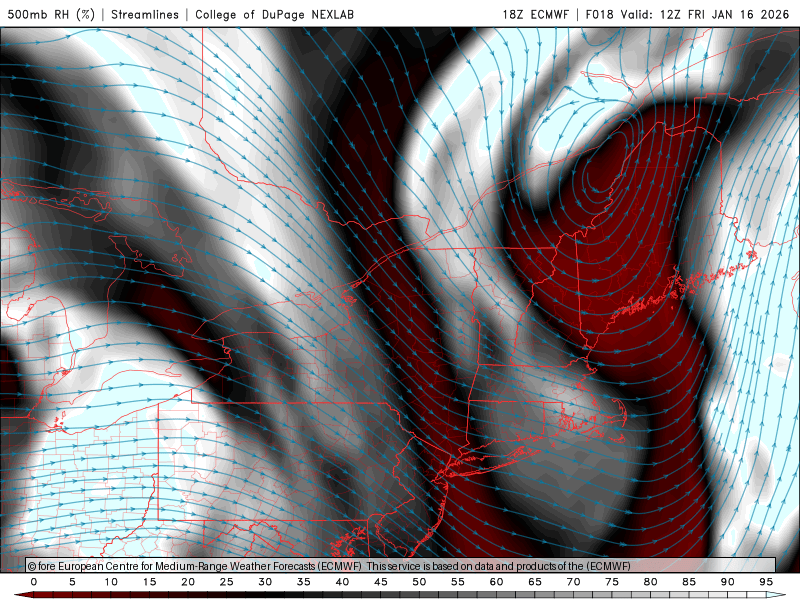
Task: Click the "18Z ECMWF" model run label
Action: 535,14
